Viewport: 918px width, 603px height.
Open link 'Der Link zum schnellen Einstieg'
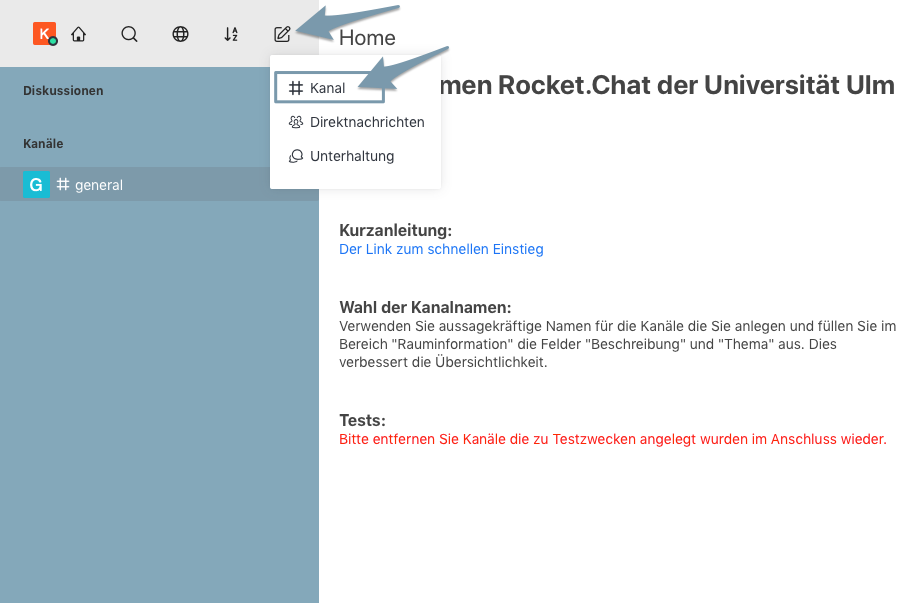(441, 249)
